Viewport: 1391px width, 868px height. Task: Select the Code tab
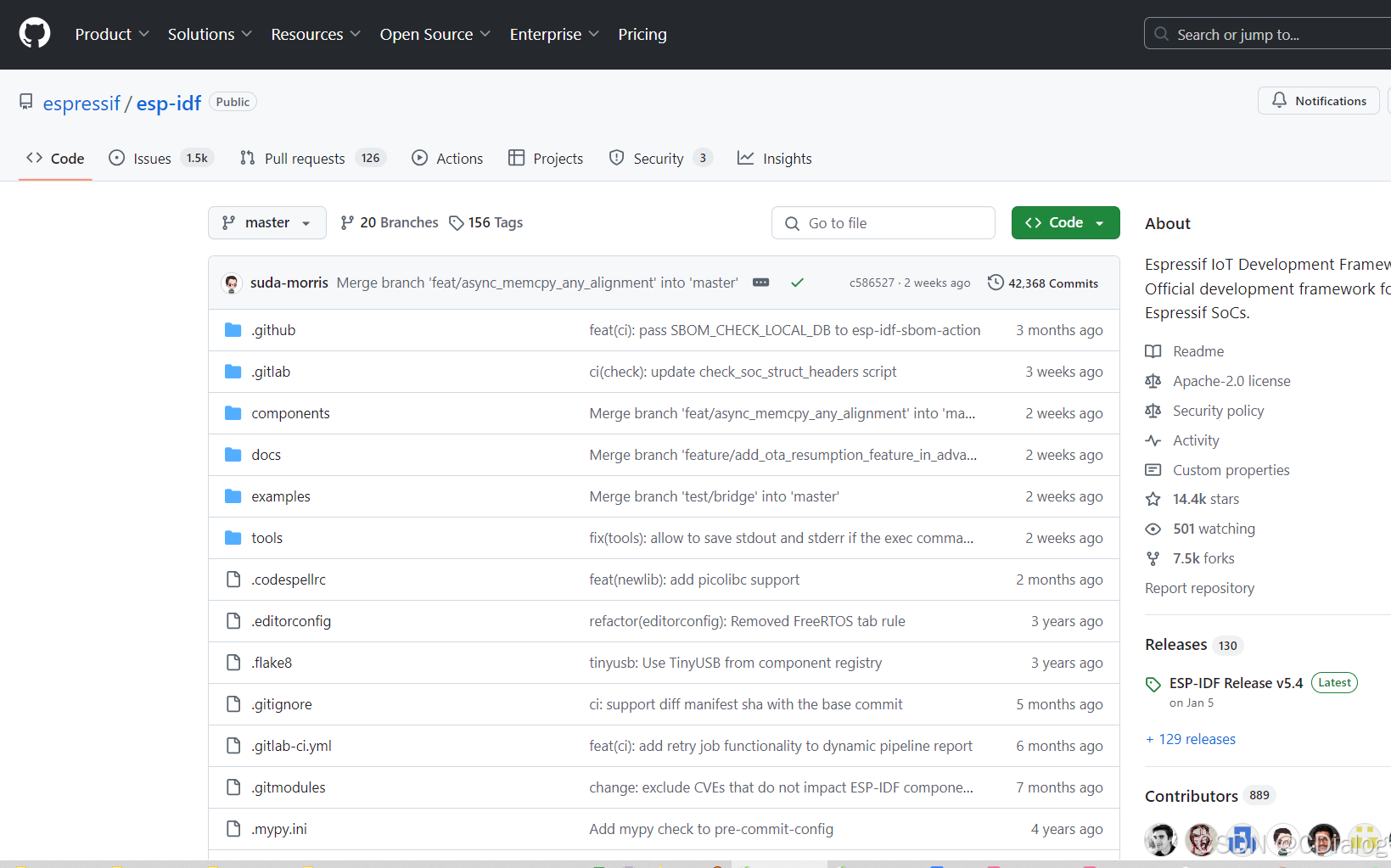tap(55, 159)
